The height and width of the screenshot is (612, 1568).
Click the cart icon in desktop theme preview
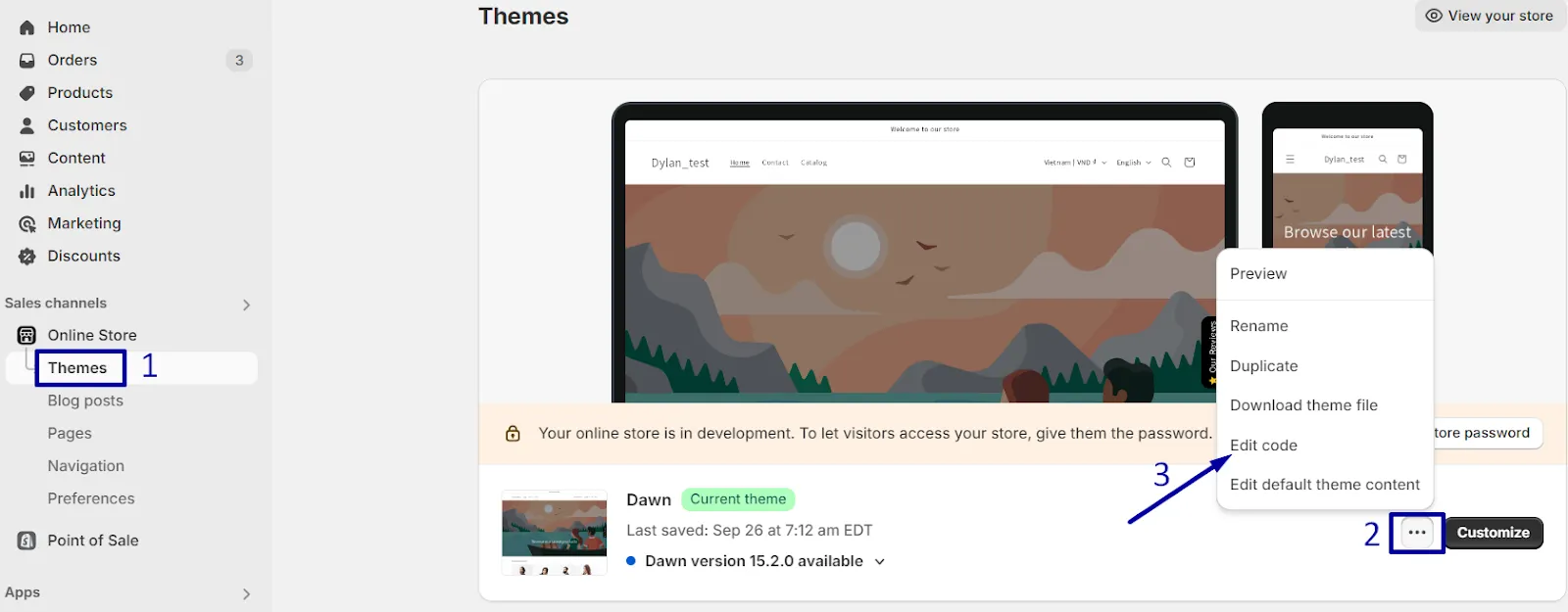point(1190,163)
